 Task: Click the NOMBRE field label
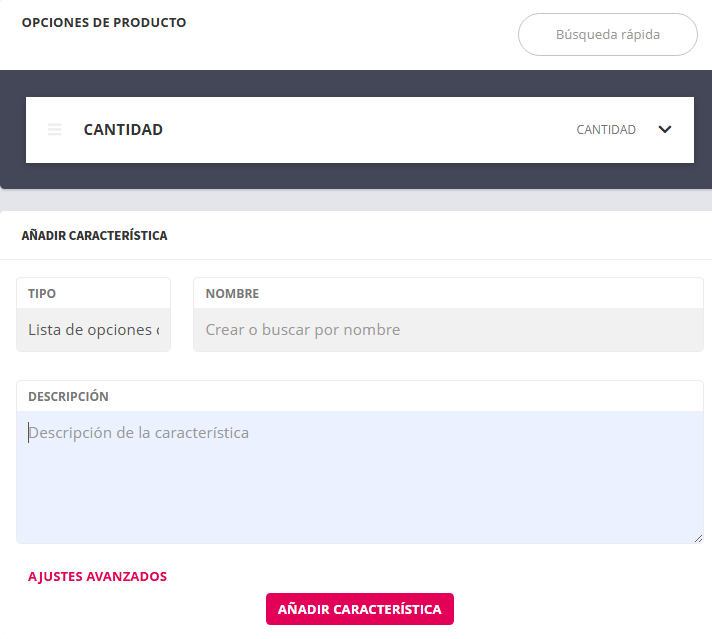coord(232,294)
